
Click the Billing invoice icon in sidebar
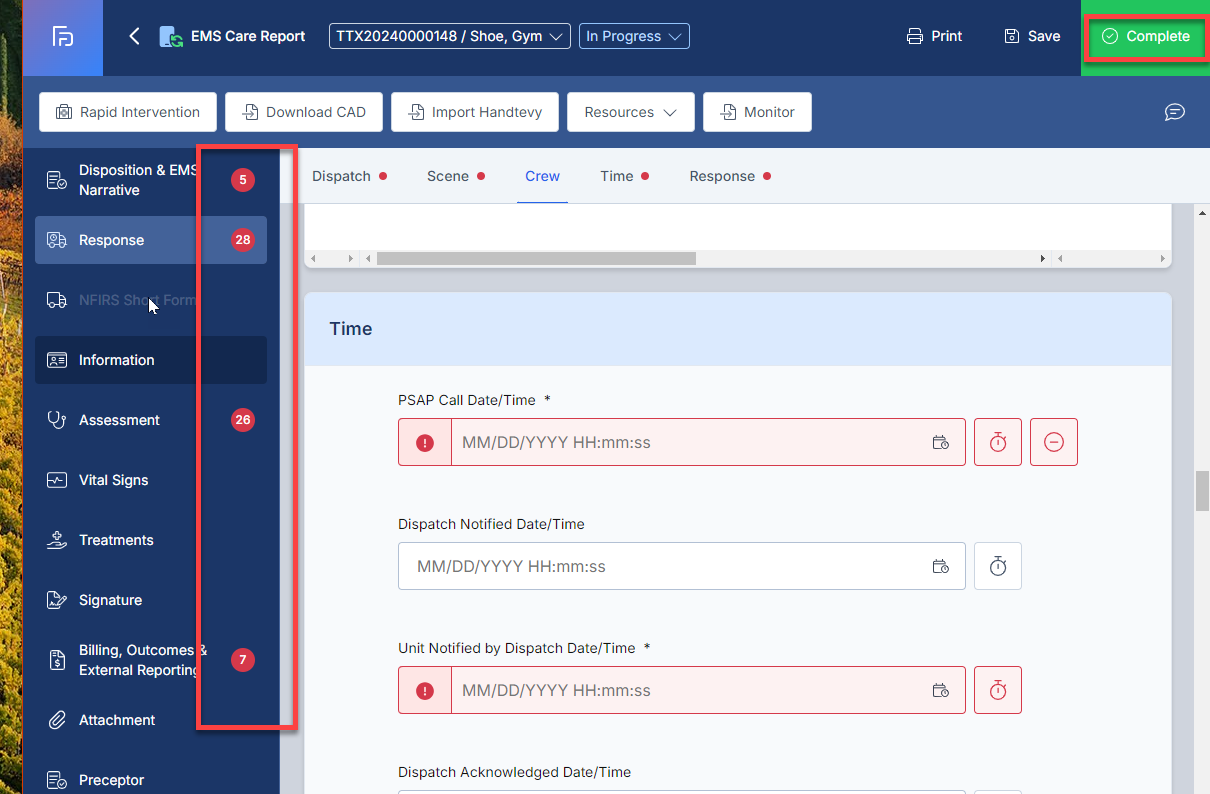coord(57,660)
